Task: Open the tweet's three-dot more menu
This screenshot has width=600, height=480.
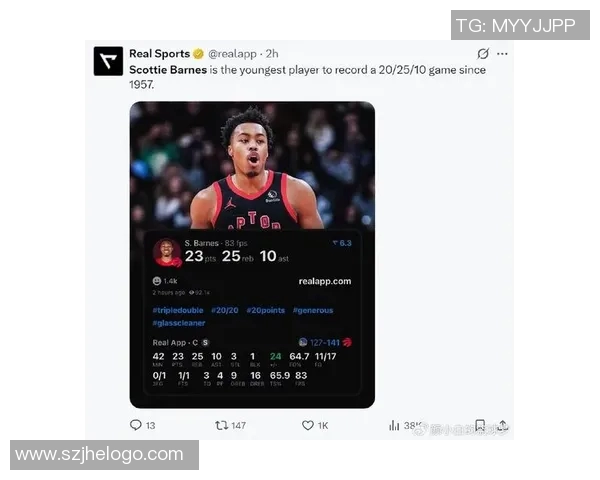Action: click(x=502, y=54)
